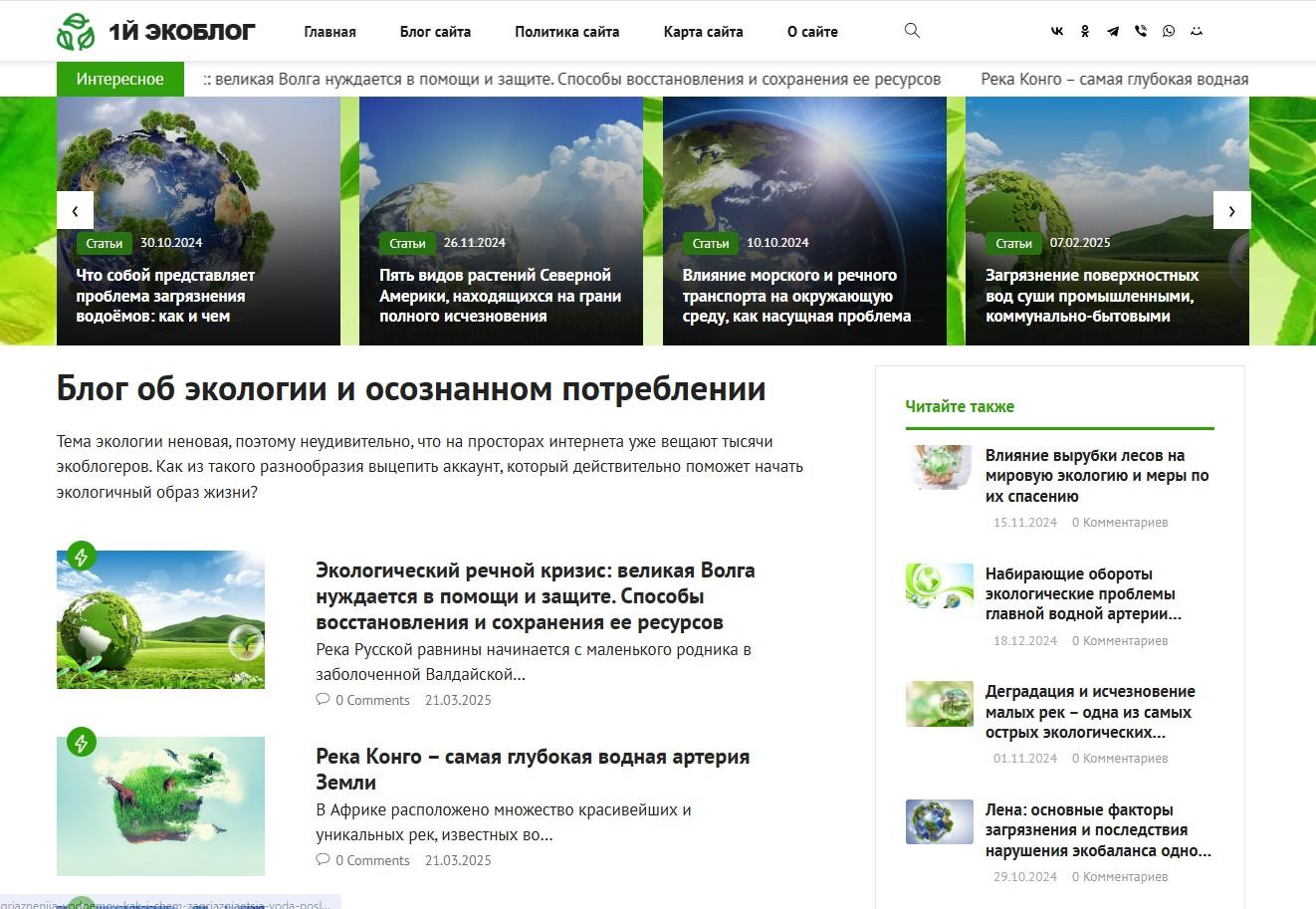Click sidebar thumbnail for the Лена post

939,821
